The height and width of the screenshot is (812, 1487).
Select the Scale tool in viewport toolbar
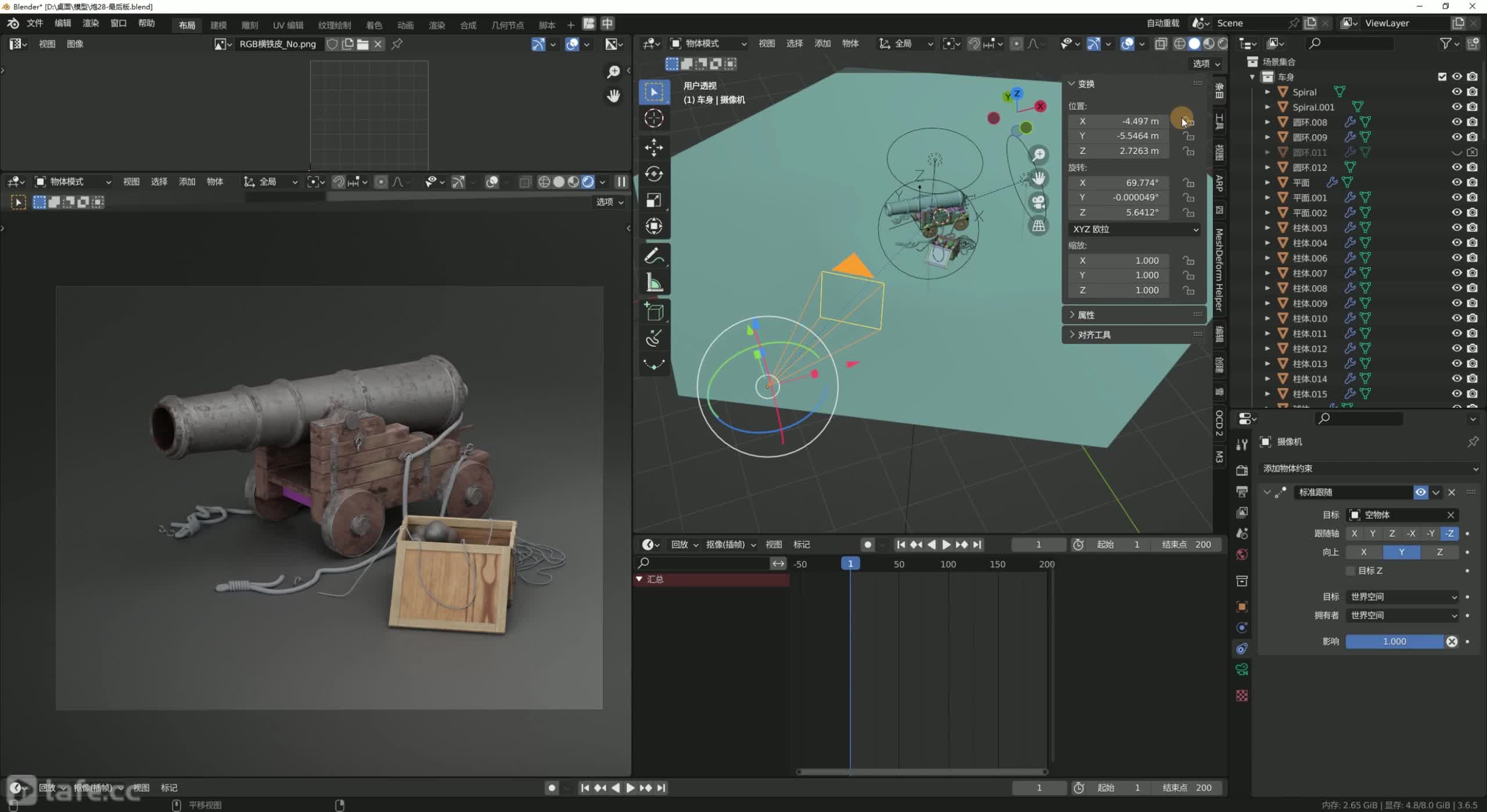pyautogui.click(x=653, y=200)
